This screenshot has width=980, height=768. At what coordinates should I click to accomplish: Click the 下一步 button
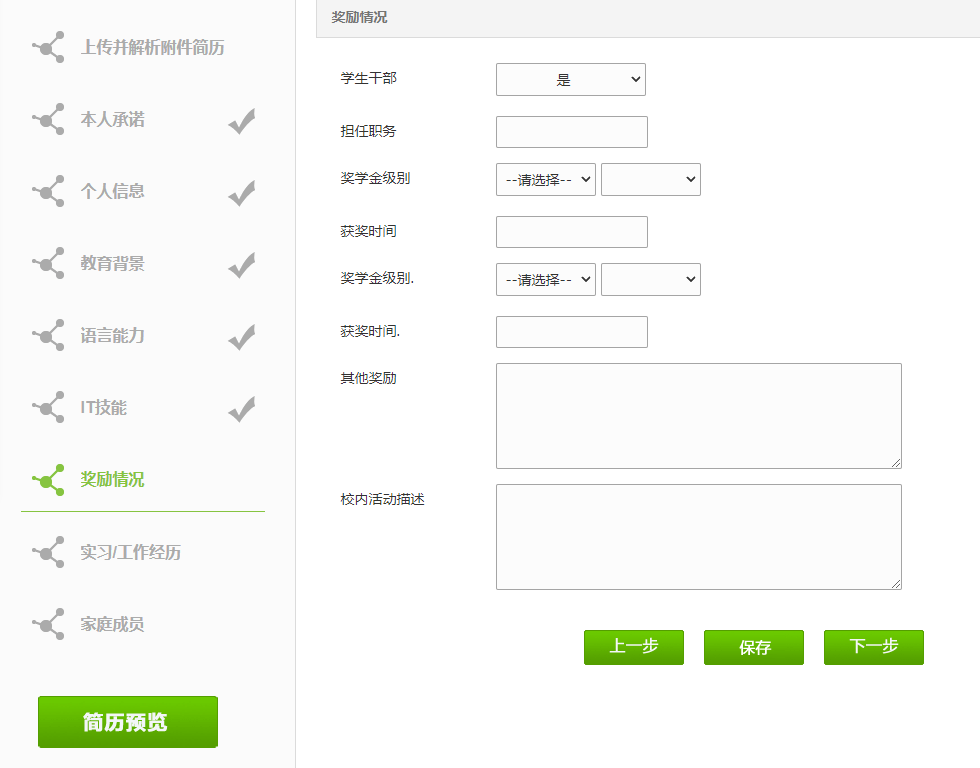point(873,647)
